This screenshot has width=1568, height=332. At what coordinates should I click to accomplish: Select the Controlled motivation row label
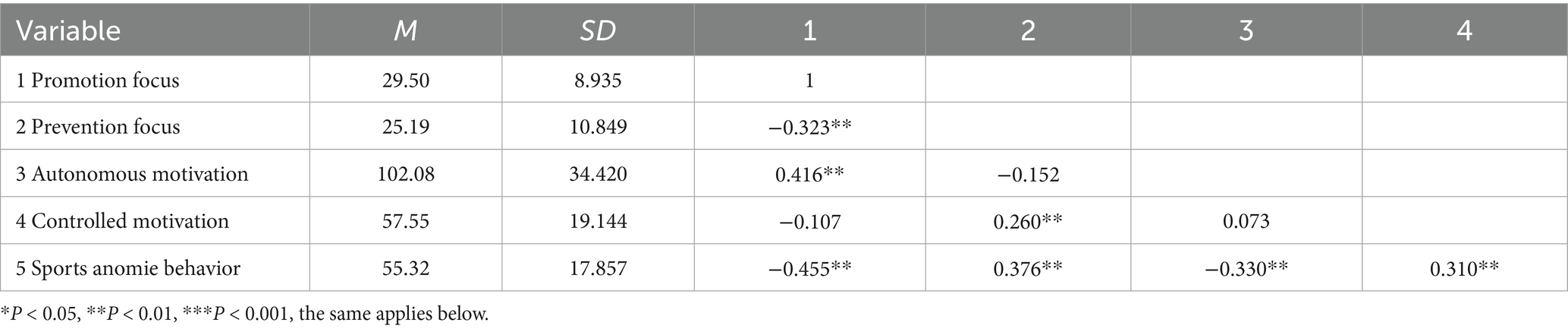122,221
